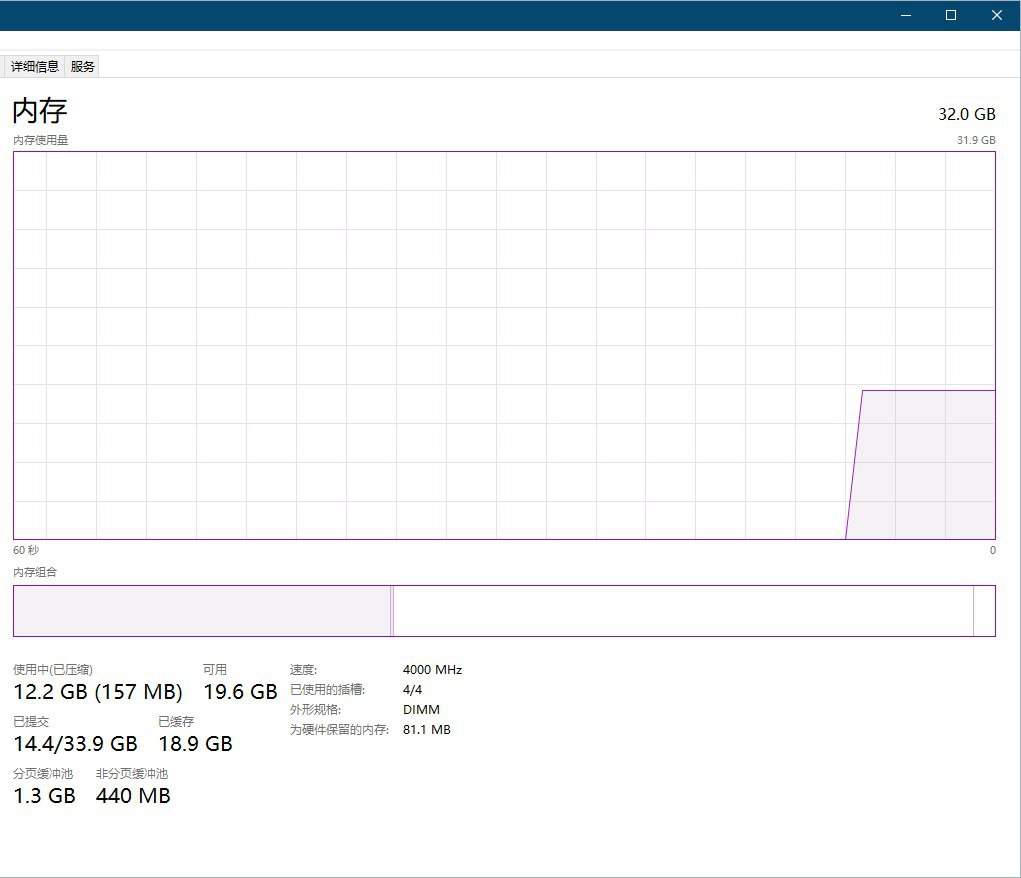Click the 19.6 GB available memory value
1021x878 pixels.
coord(240,692)
